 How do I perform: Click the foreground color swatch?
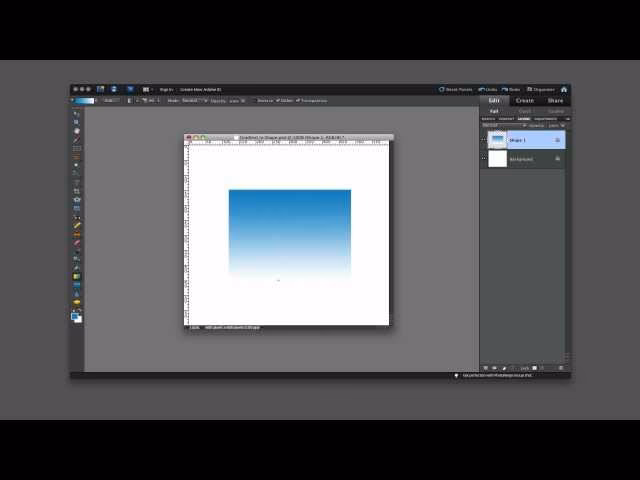pyautogui.click(x=74, y=316)
